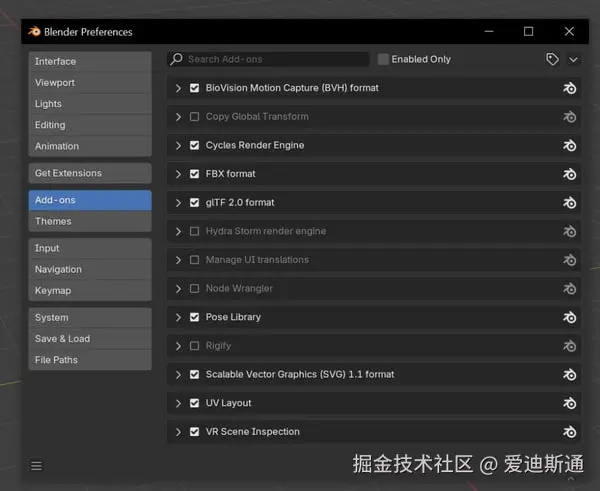
Task: Enable Copy Global Transform add-on checkbox
Action: pos(194,117)
